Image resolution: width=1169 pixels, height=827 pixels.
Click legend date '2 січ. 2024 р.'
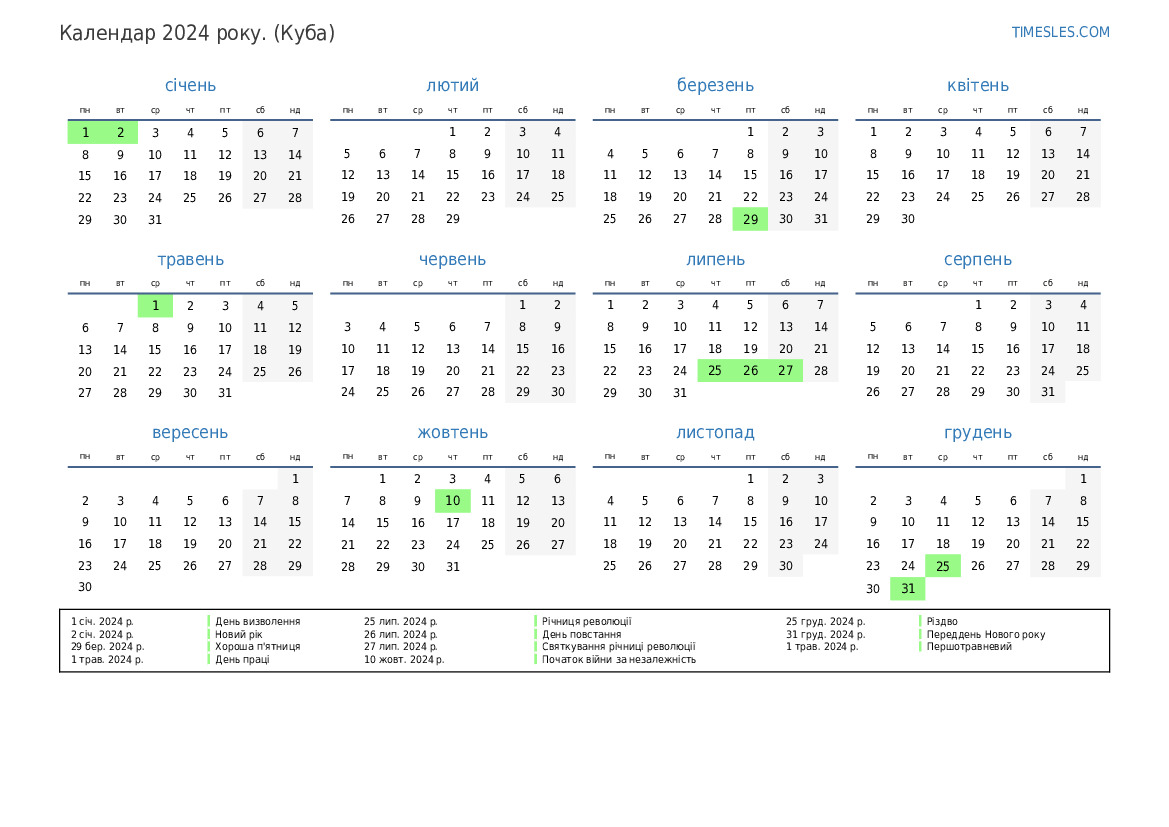click(102, 634)
